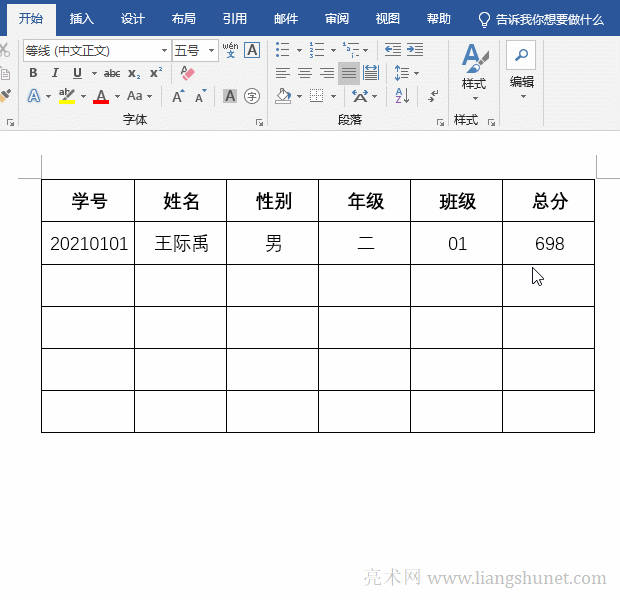Sort text A to Z
The width and height of the screenshot is (620, 600).
click(402, 96)
